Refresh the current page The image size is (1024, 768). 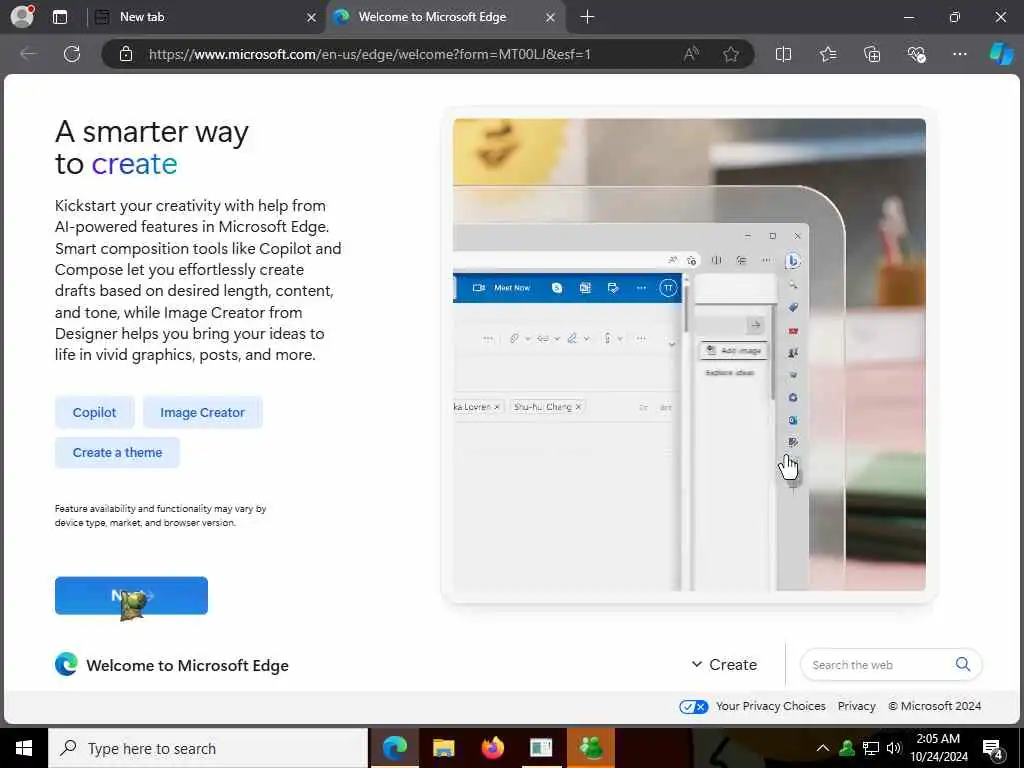[x=72, y=54]
